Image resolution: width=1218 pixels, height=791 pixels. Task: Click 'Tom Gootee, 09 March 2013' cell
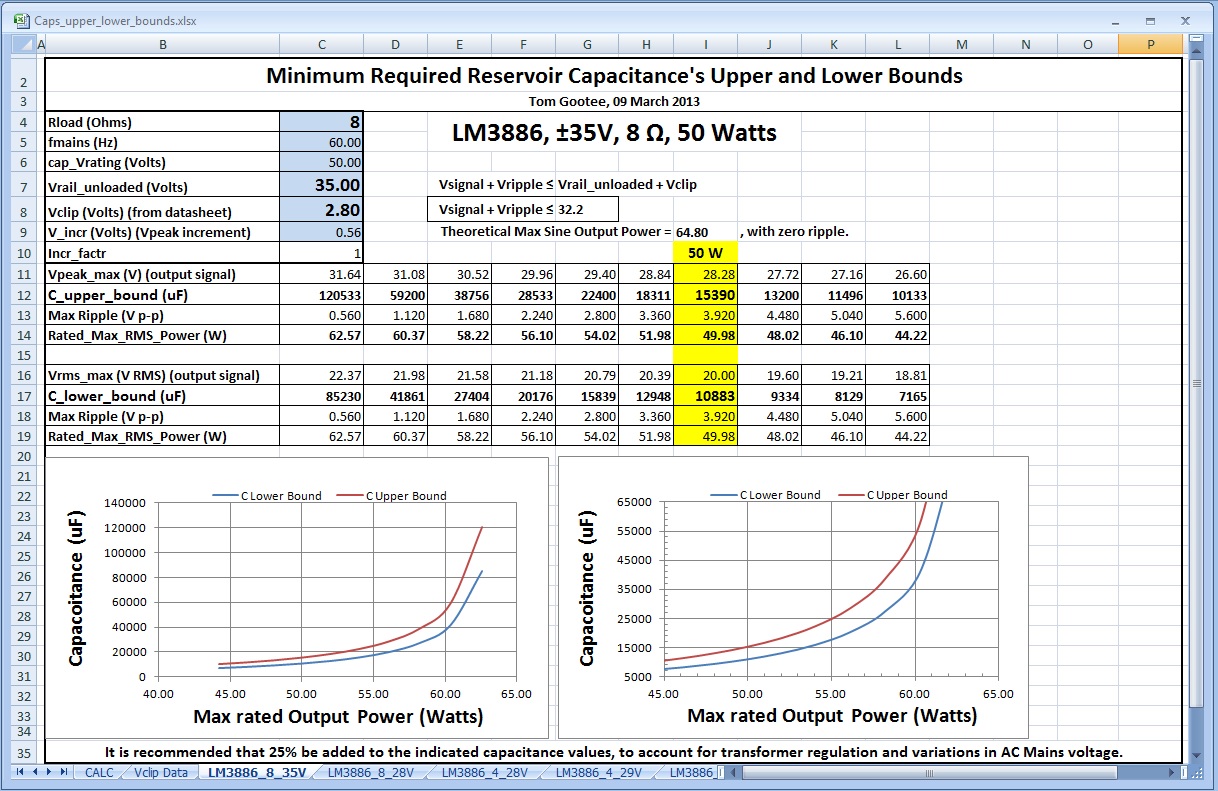pos(614,101)
